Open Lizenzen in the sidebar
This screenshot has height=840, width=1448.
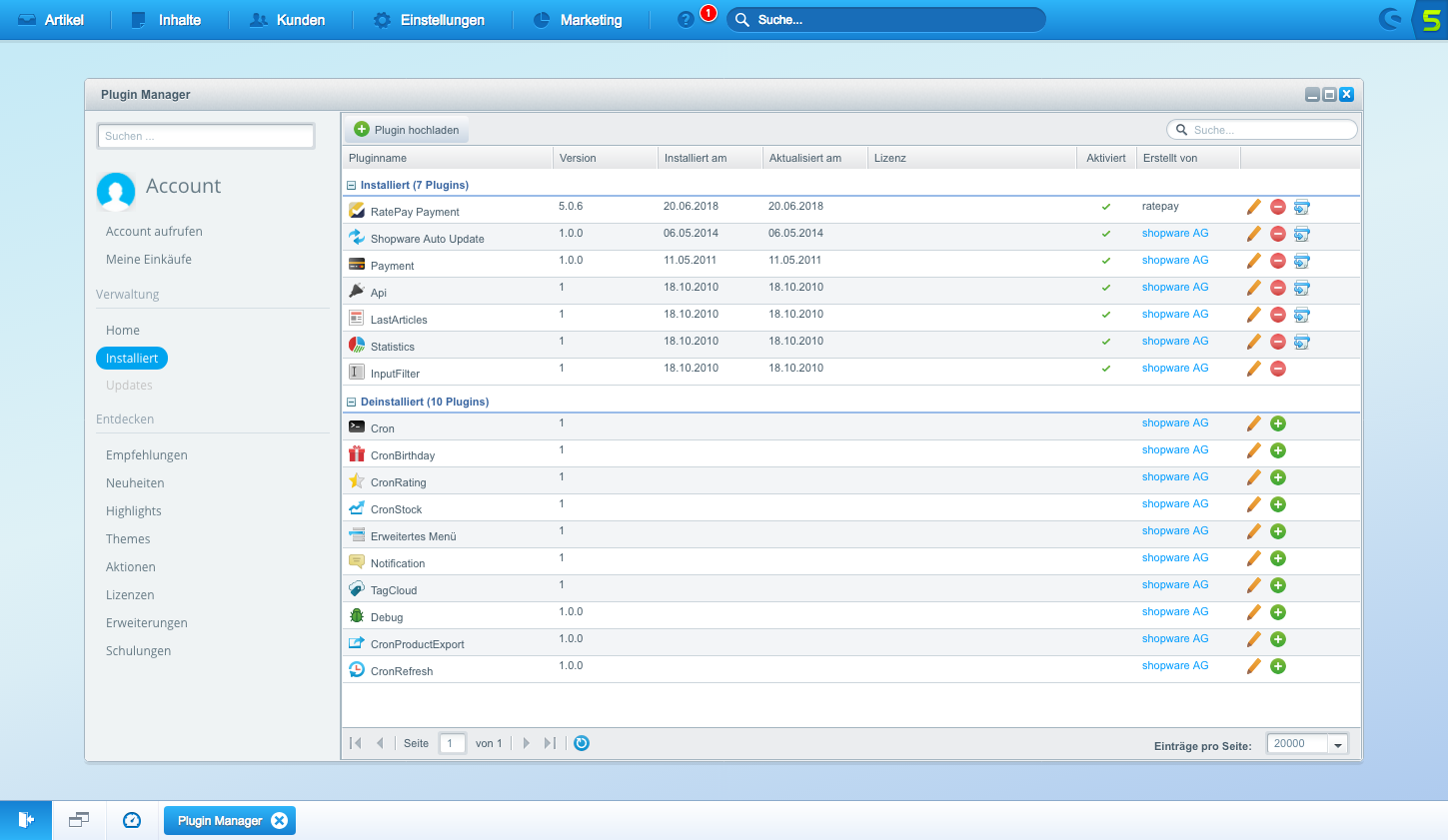(x=130, y=595)
